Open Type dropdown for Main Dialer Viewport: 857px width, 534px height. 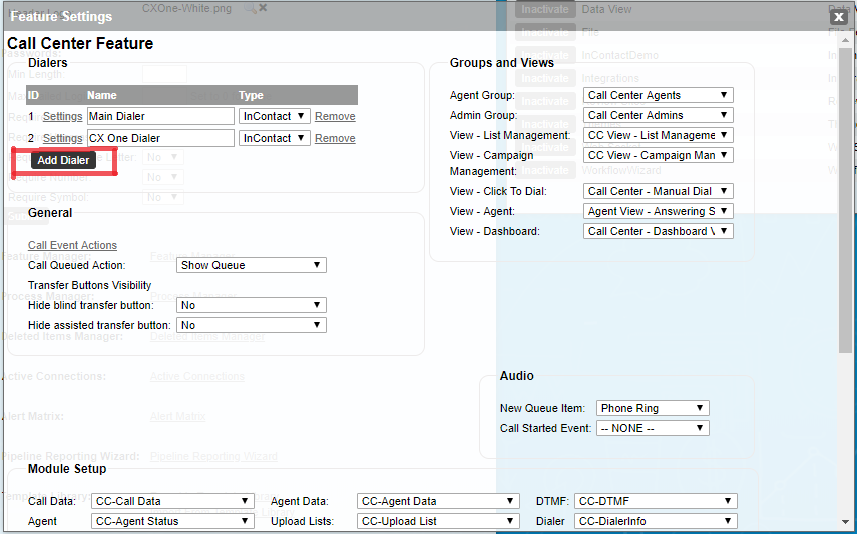coord(275,116)
